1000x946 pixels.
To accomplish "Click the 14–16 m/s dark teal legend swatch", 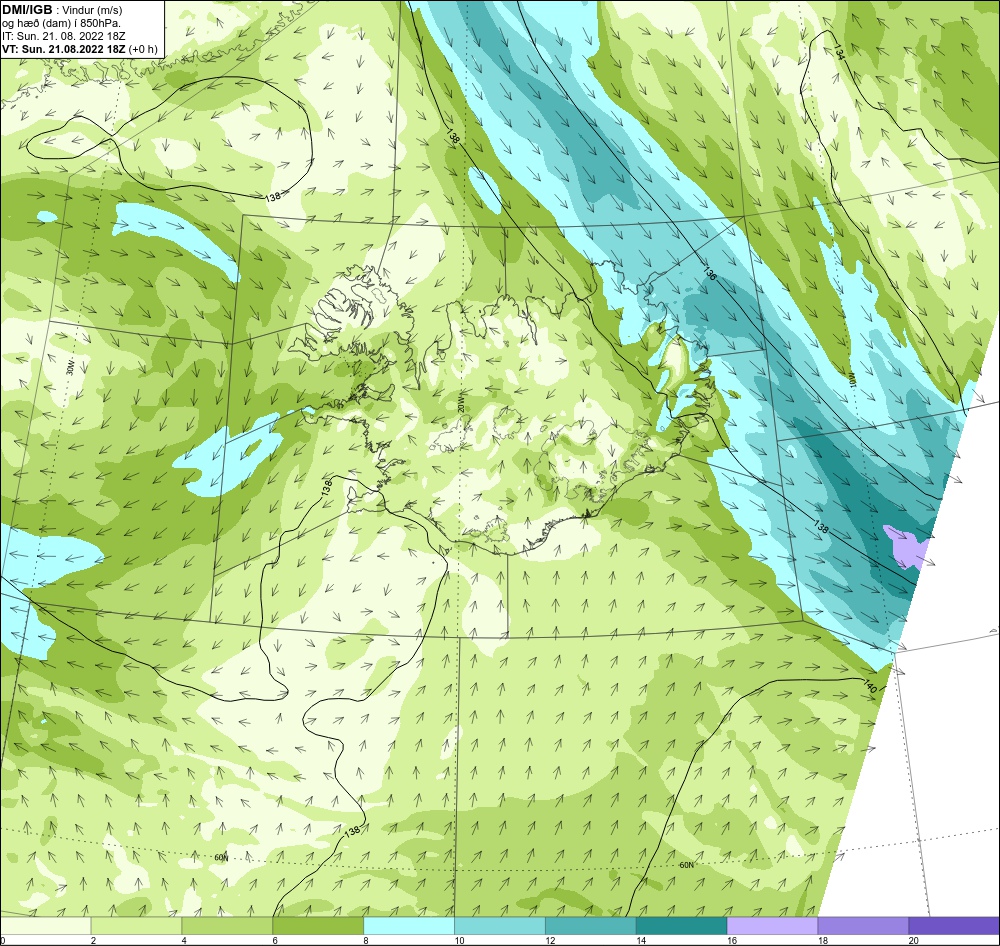I will [682, 925].
